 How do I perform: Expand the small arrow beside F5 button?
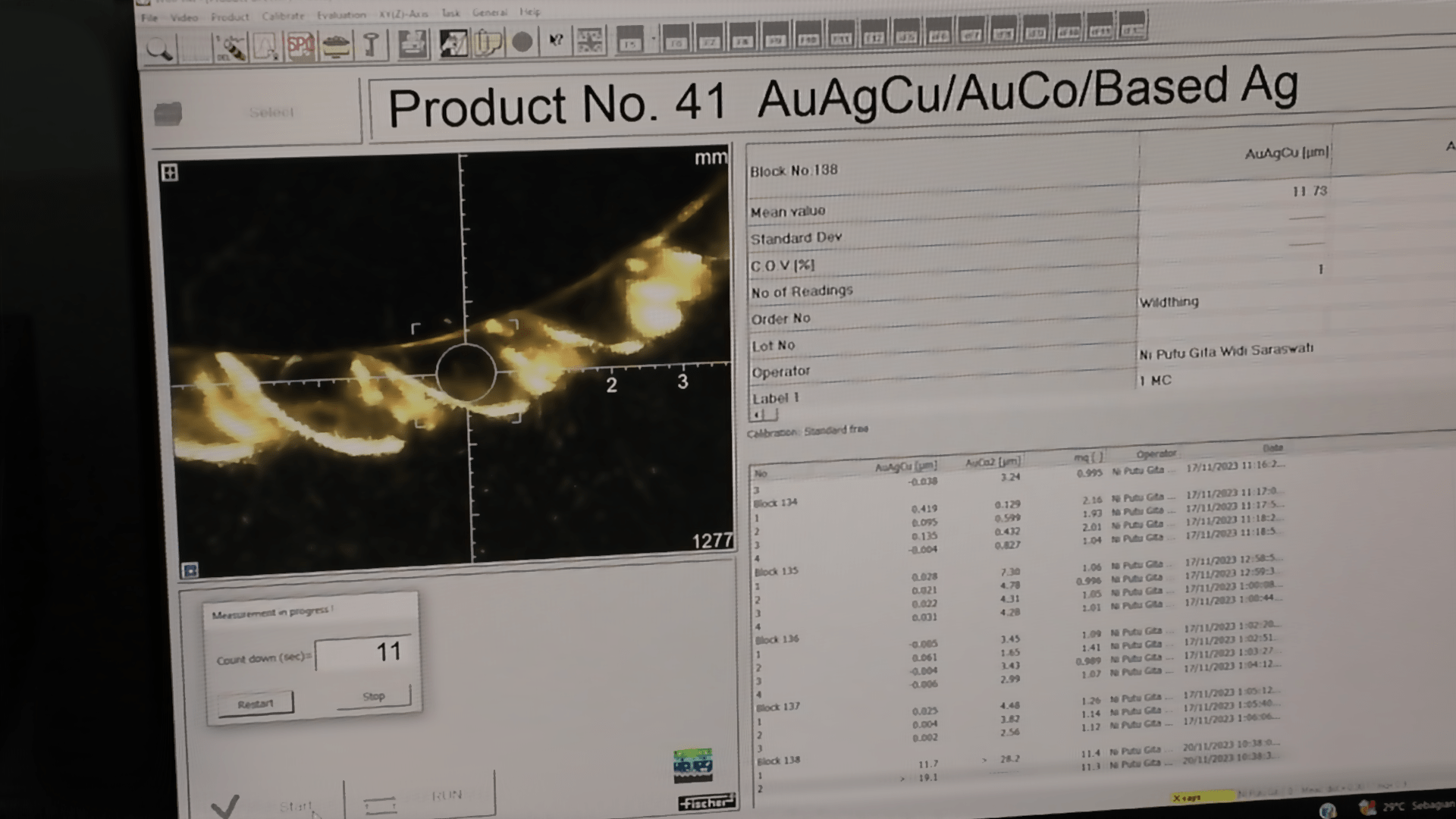(653, 39)
